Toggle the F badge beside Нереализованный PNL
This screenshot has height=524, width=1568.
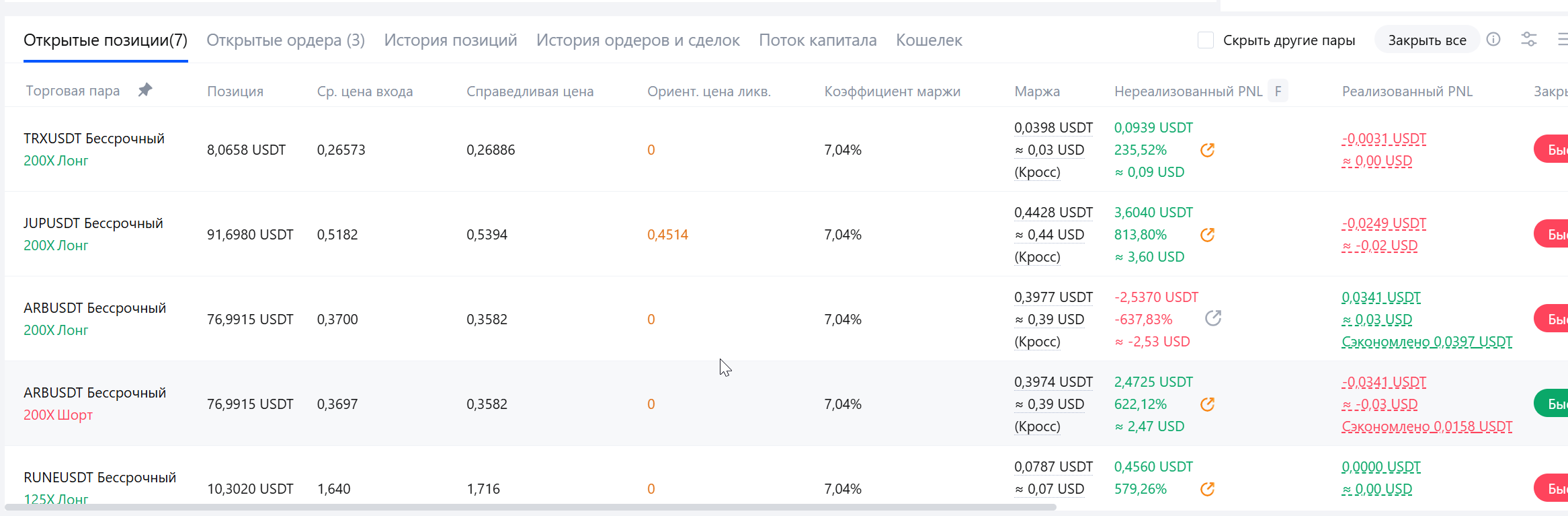1278,91
